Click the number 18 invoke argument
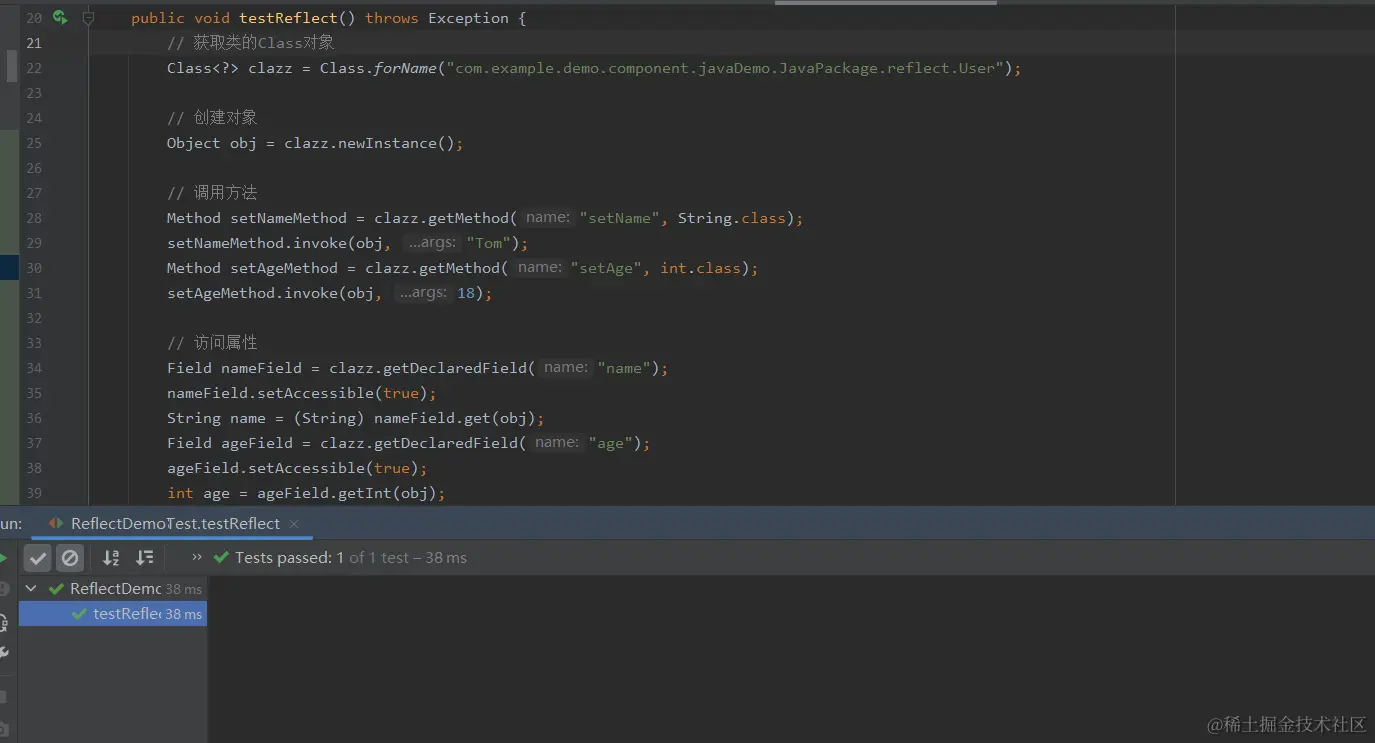The height and width of the screenshot is (743, 1375). tap(465, 293)
